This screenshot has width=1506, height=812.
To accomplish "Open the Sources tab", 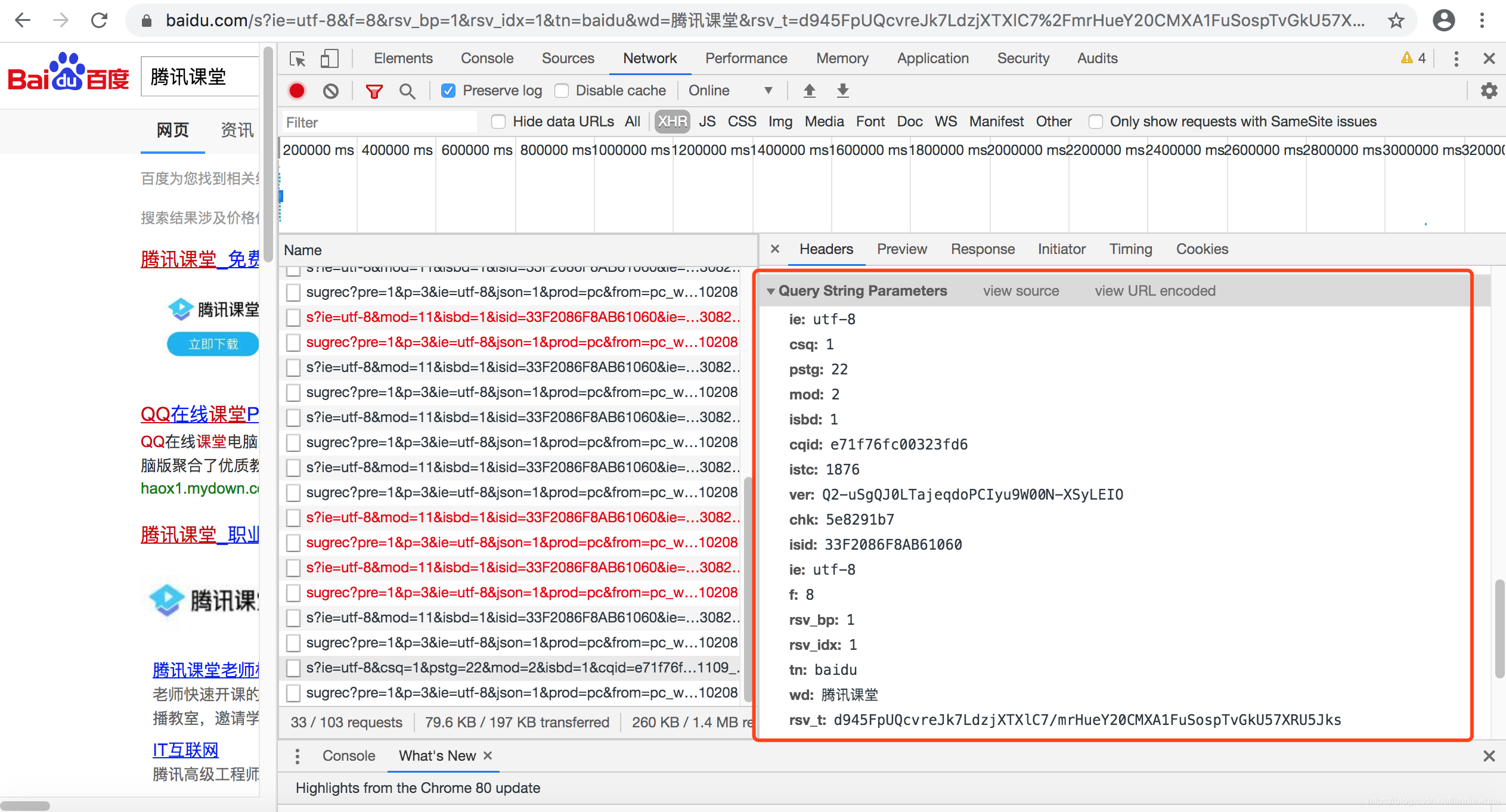I will [568, 58].
